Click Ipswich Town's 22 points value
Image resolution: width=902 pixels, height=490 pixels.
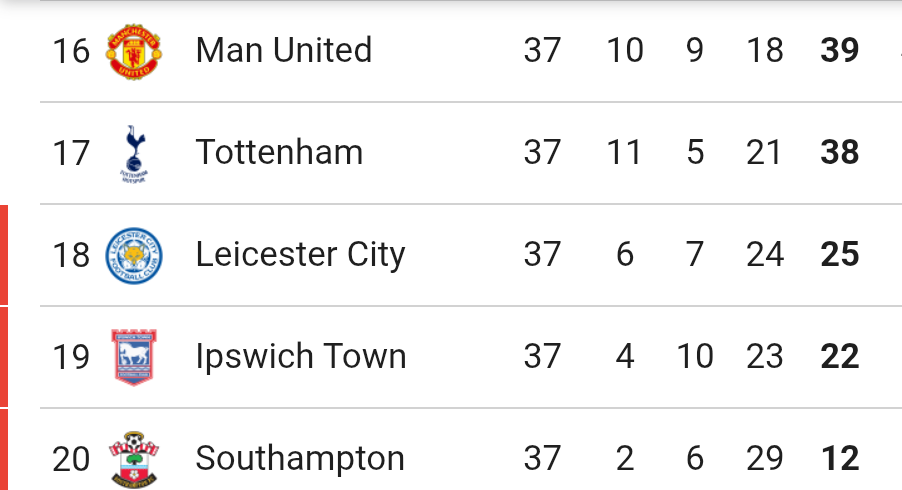840,356
